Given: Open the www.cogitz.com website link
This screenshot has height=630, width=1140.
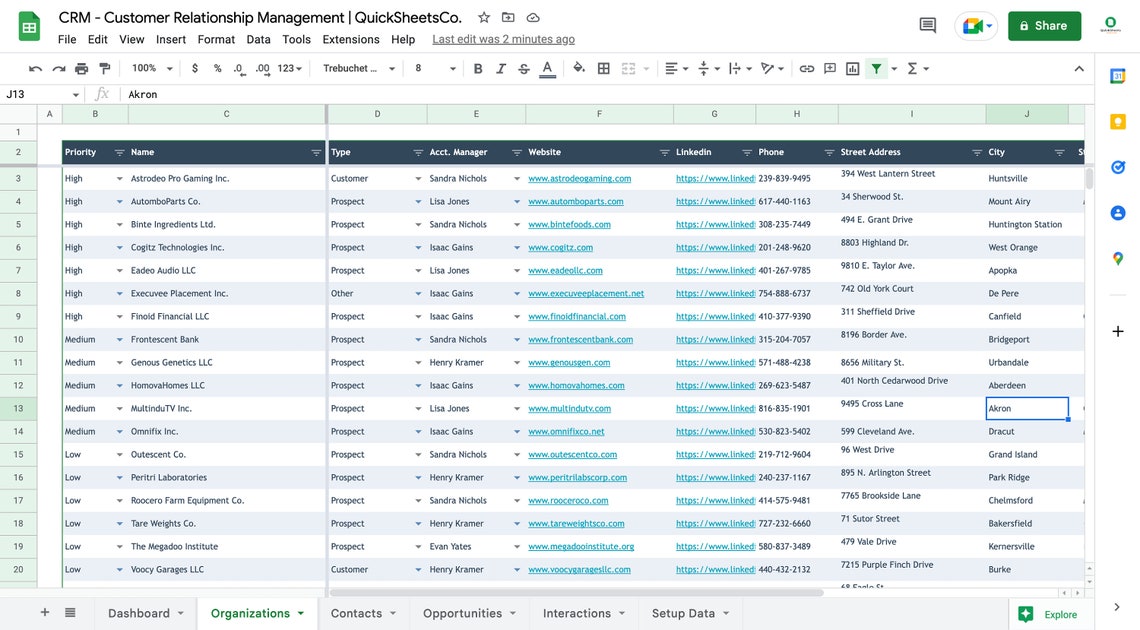Looking at the screenshot, I should (x=560, y=247).
